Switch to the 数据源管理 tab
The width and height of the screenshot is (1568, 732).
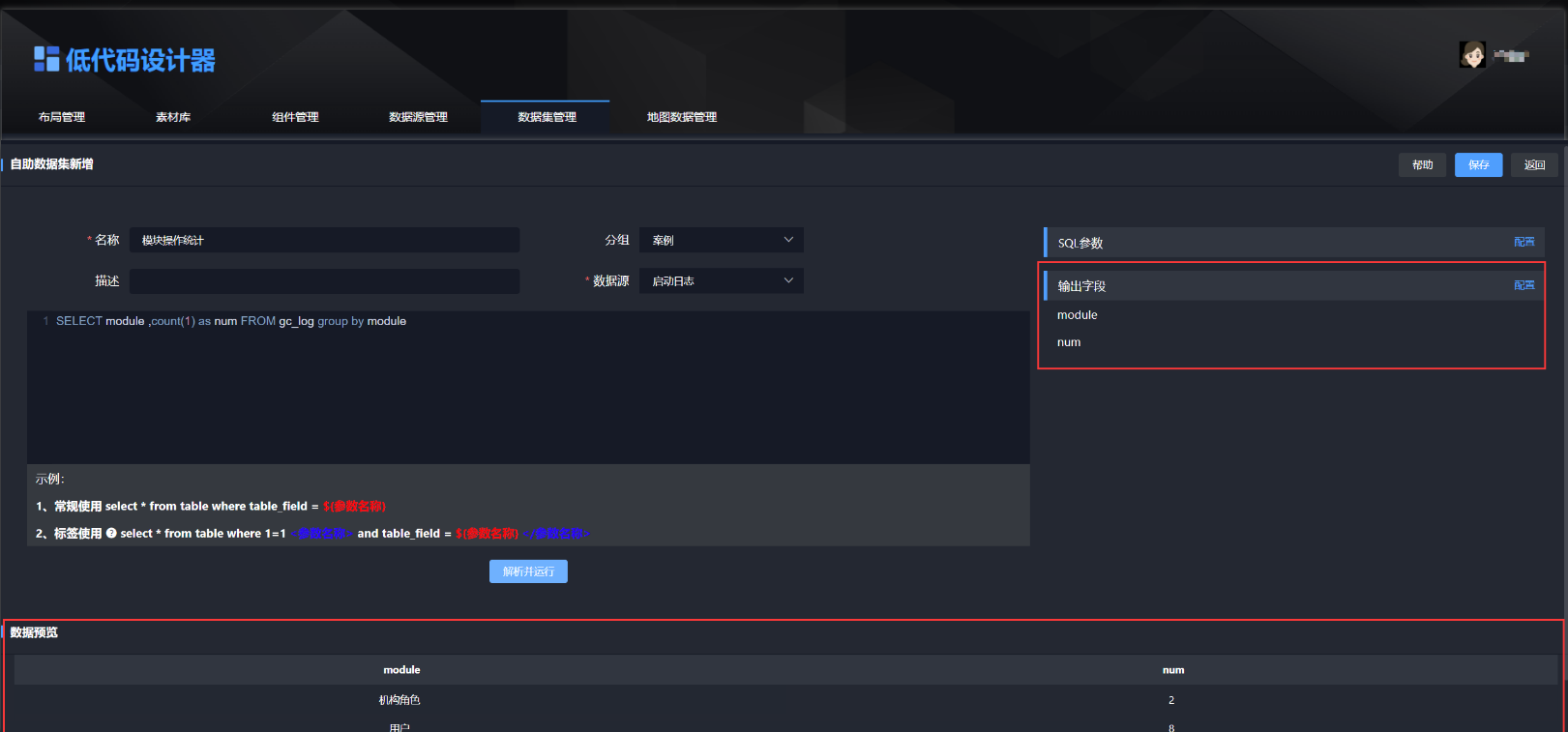[x=418, y=117]
